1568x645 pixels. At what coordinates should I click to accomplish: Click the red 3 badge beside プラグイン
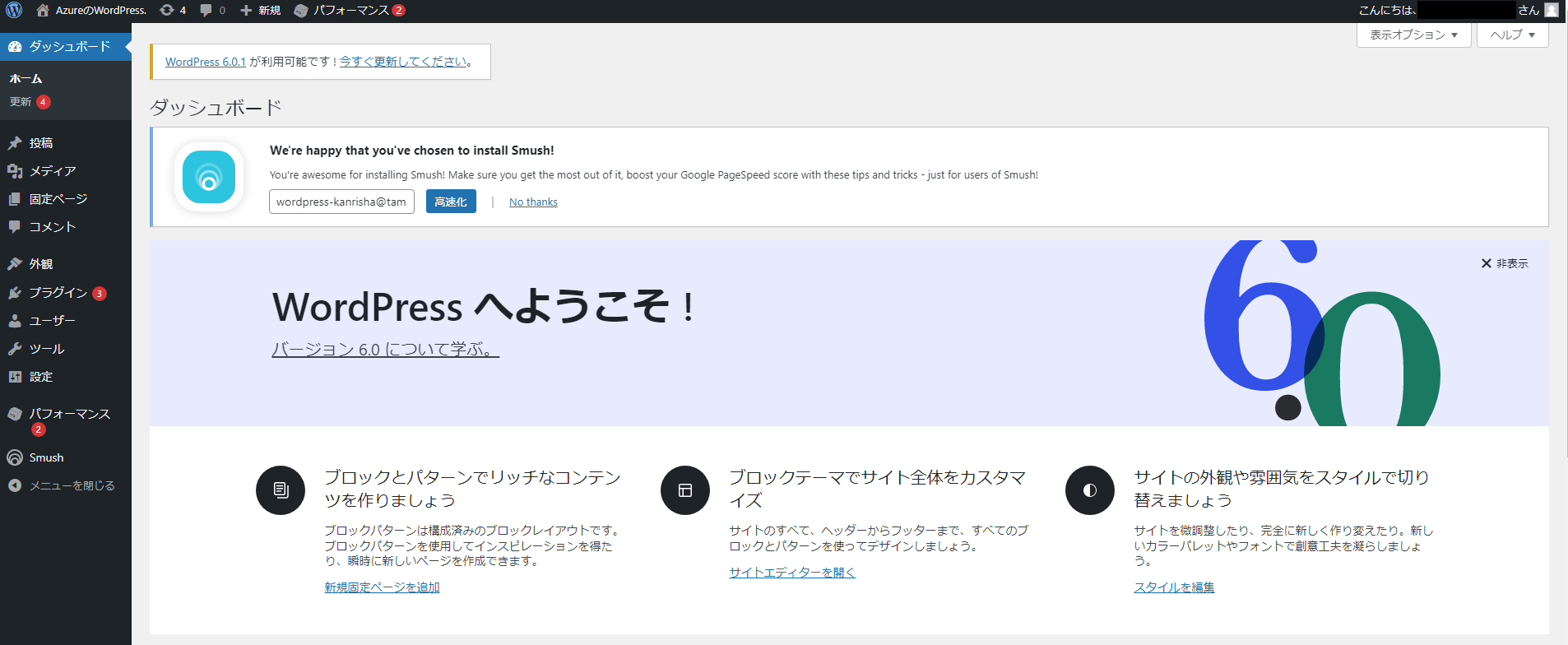pos(100,294)
